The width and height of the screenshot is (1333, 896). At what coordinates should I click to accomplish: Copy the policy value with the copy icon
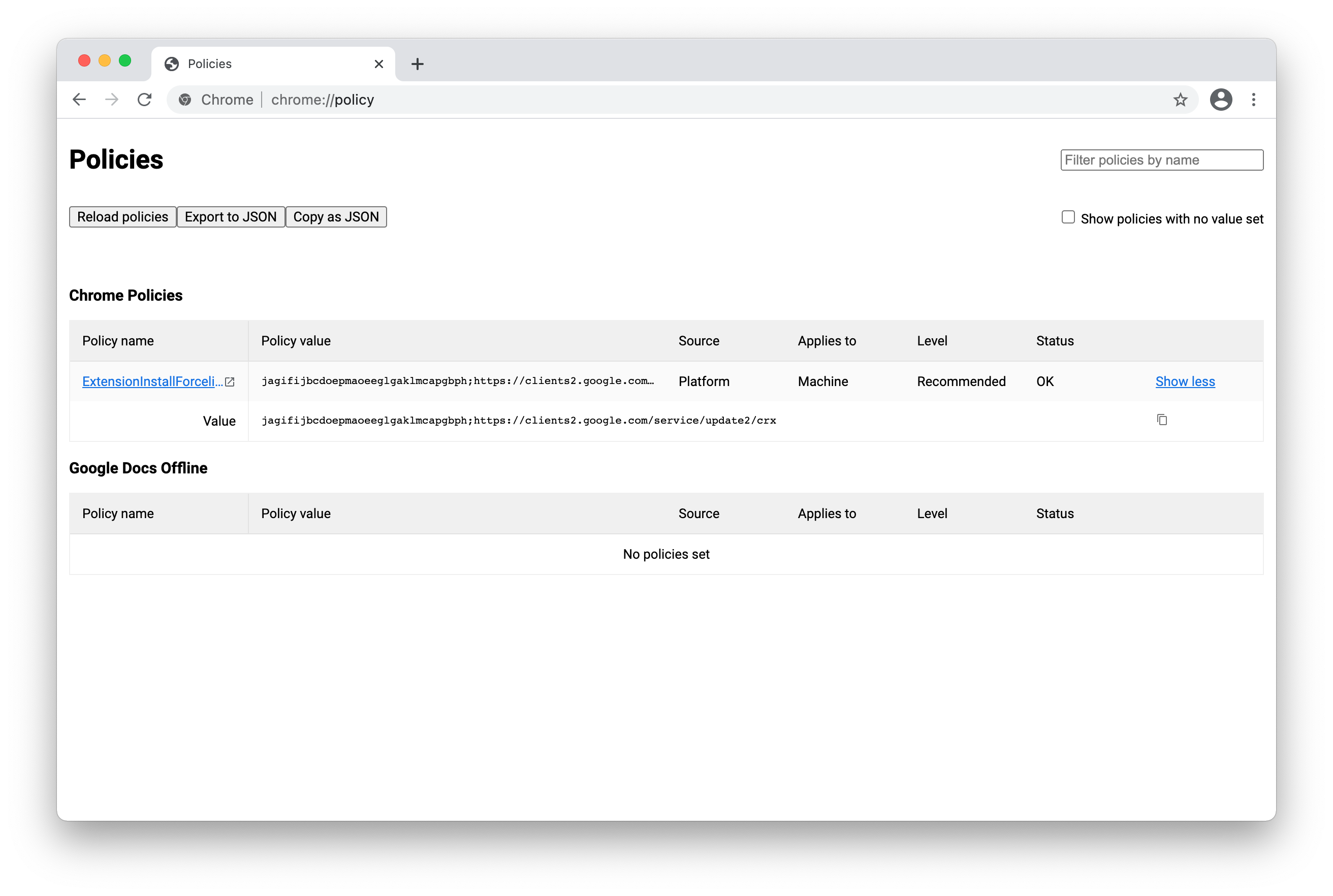click(x=1162, y=420)
